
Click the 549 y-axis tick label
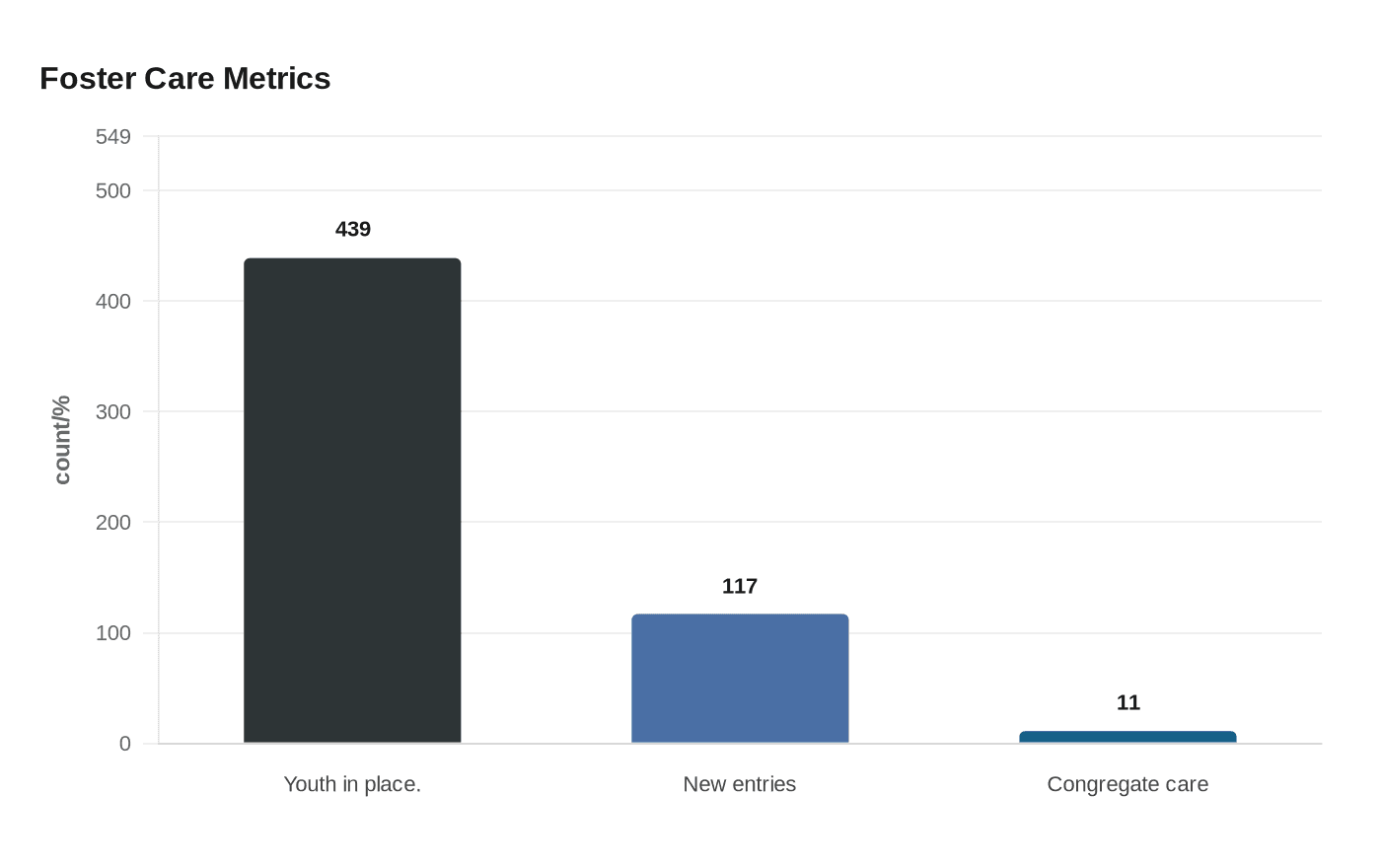click(x=113, y=136)
